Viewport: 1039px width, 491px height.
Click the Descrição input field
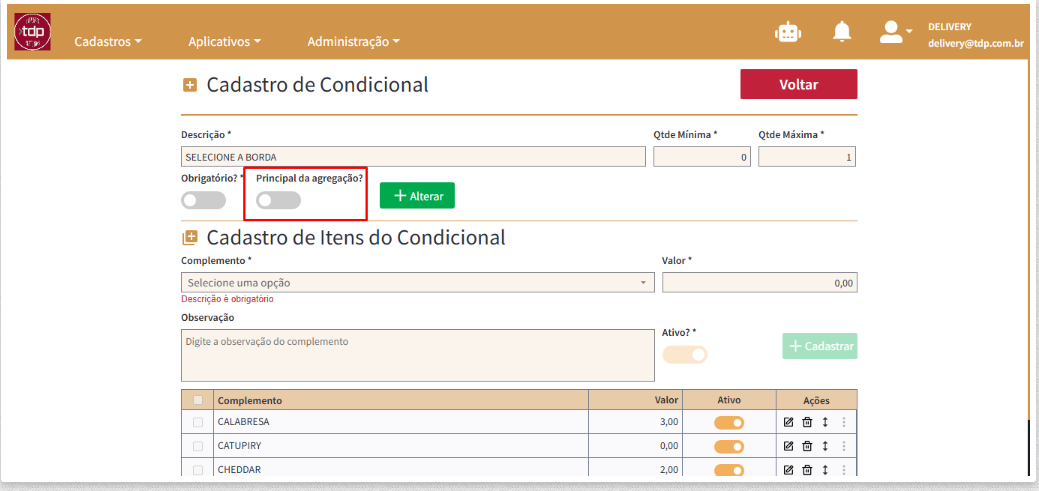413,157
